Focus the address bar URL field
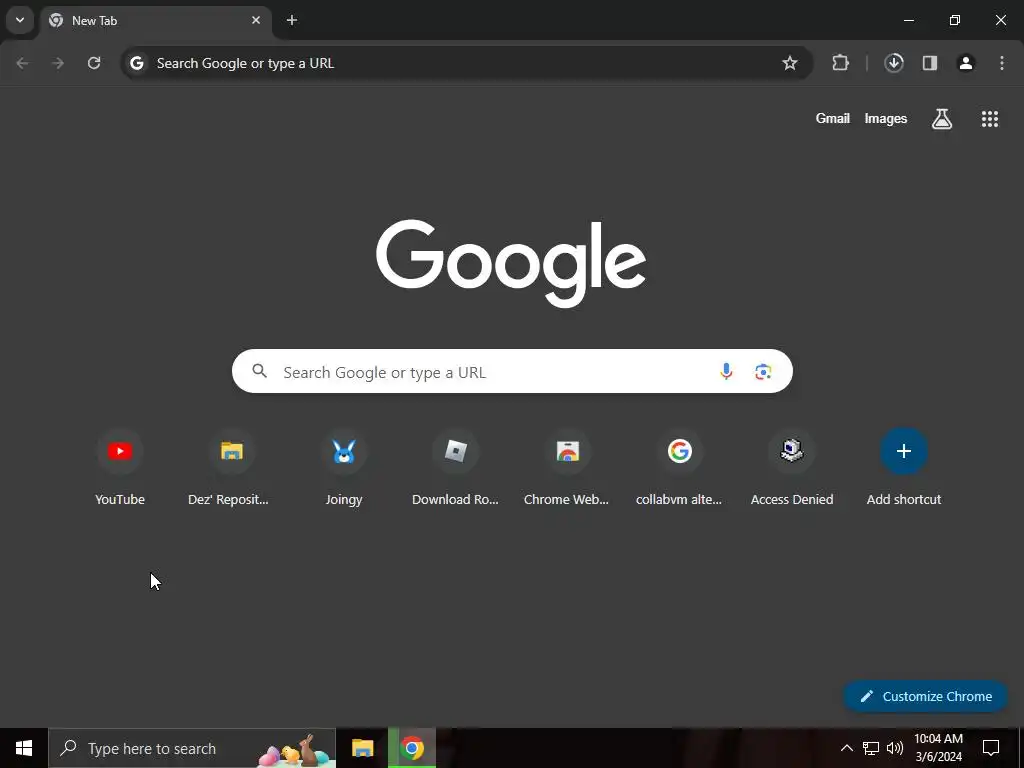 click(x=466, y=63)
